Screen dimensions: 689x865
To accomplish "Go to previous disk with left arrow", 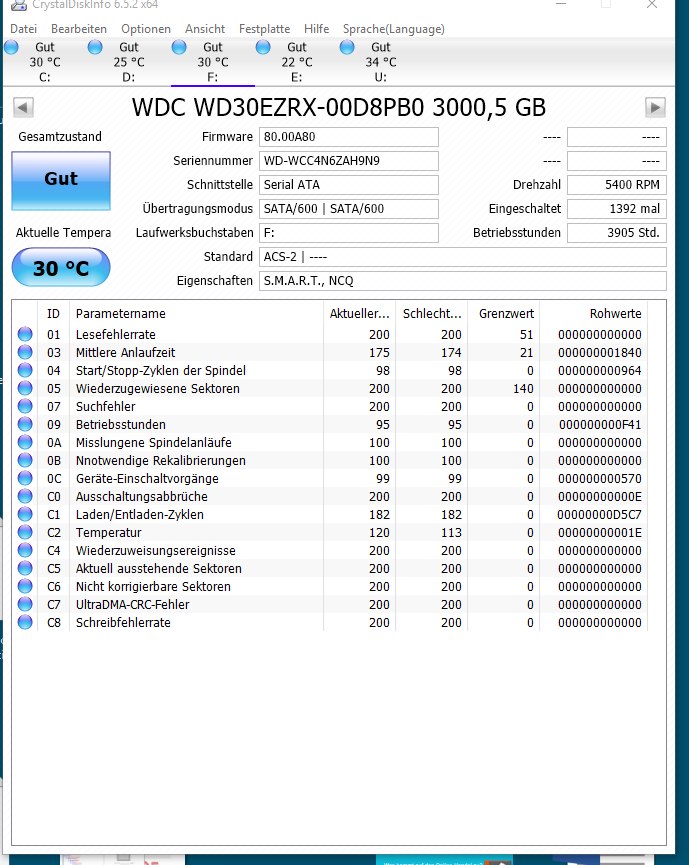I will [x=23, y=107].
